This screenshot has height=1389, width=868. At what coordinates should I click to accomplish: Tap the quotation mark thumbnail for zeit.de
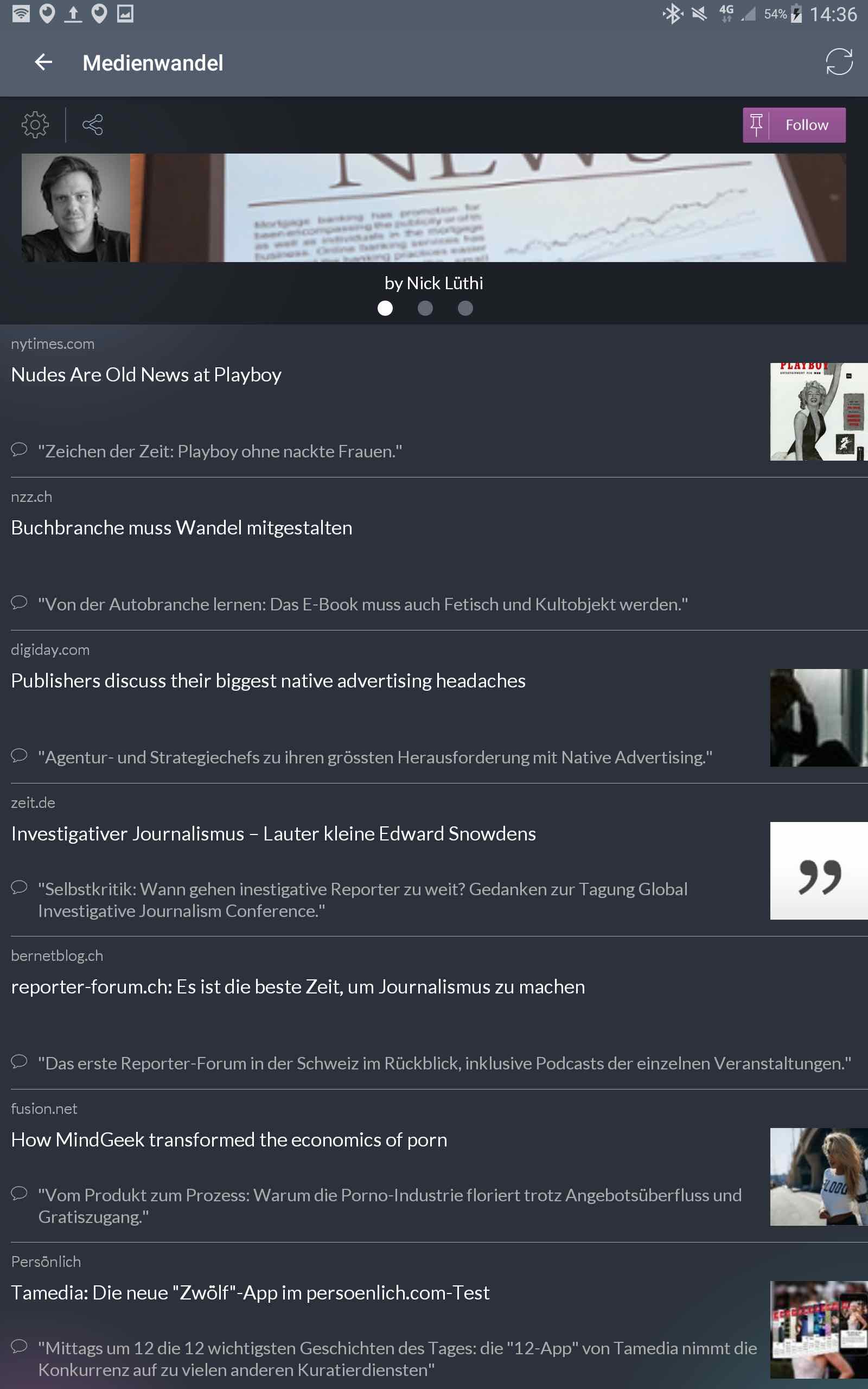pos(818,871)
